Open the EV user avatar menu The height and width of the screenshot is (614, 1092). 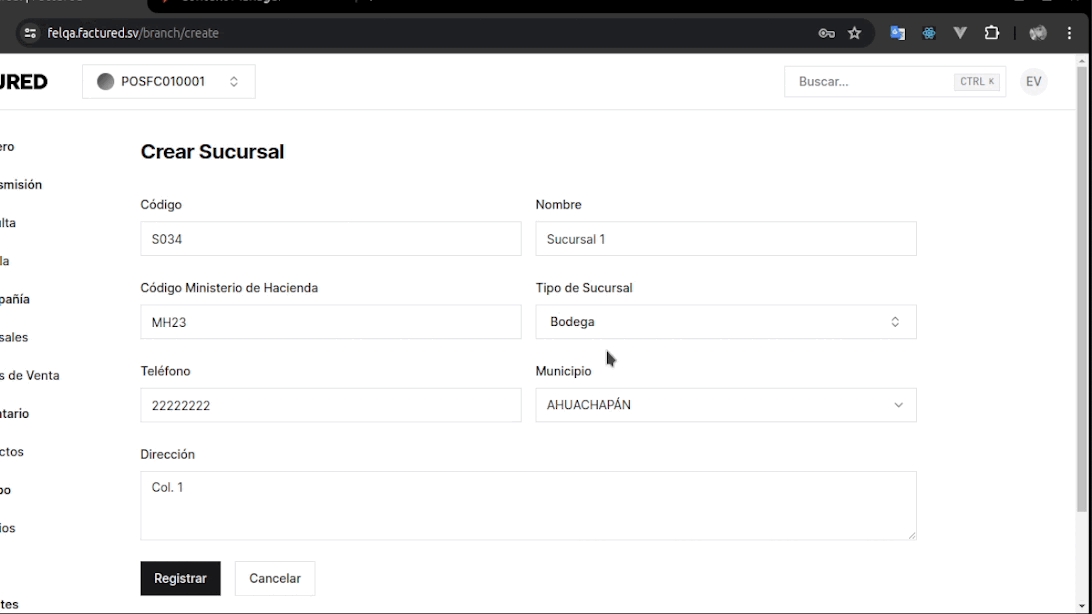click(x=1033, y=82)
